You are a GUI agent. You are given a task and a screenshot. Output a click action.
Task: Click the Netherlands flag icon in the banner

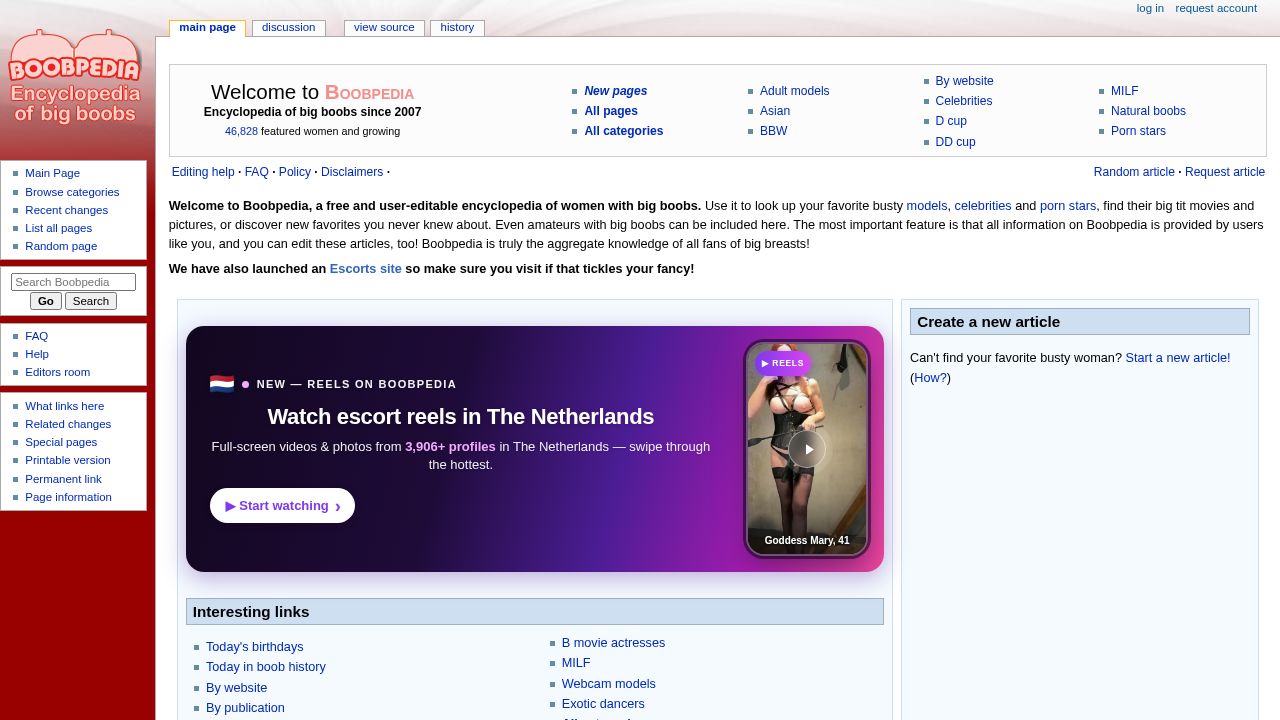pyautogui.click(x=222, y=384)
